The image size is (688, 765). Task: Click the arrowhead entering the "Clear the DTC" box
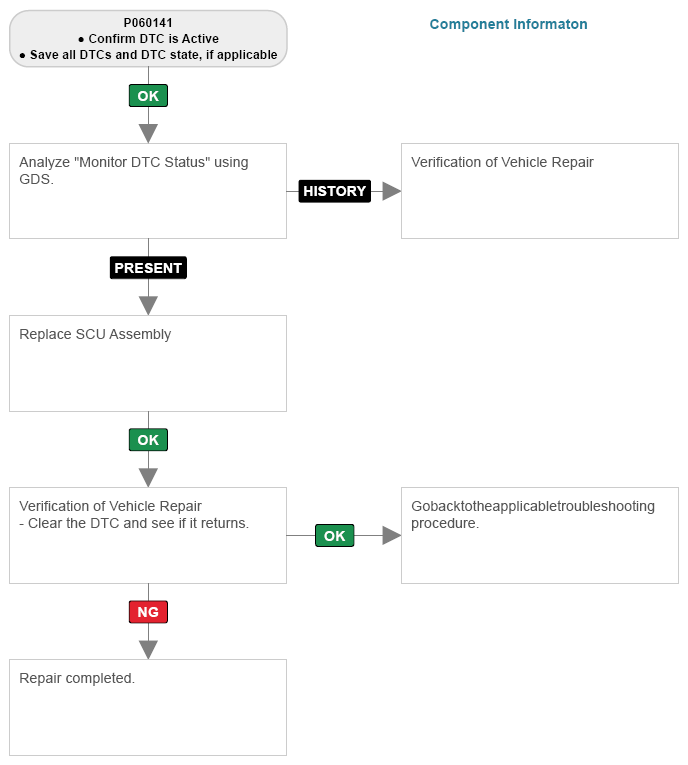tap(148, 477)
